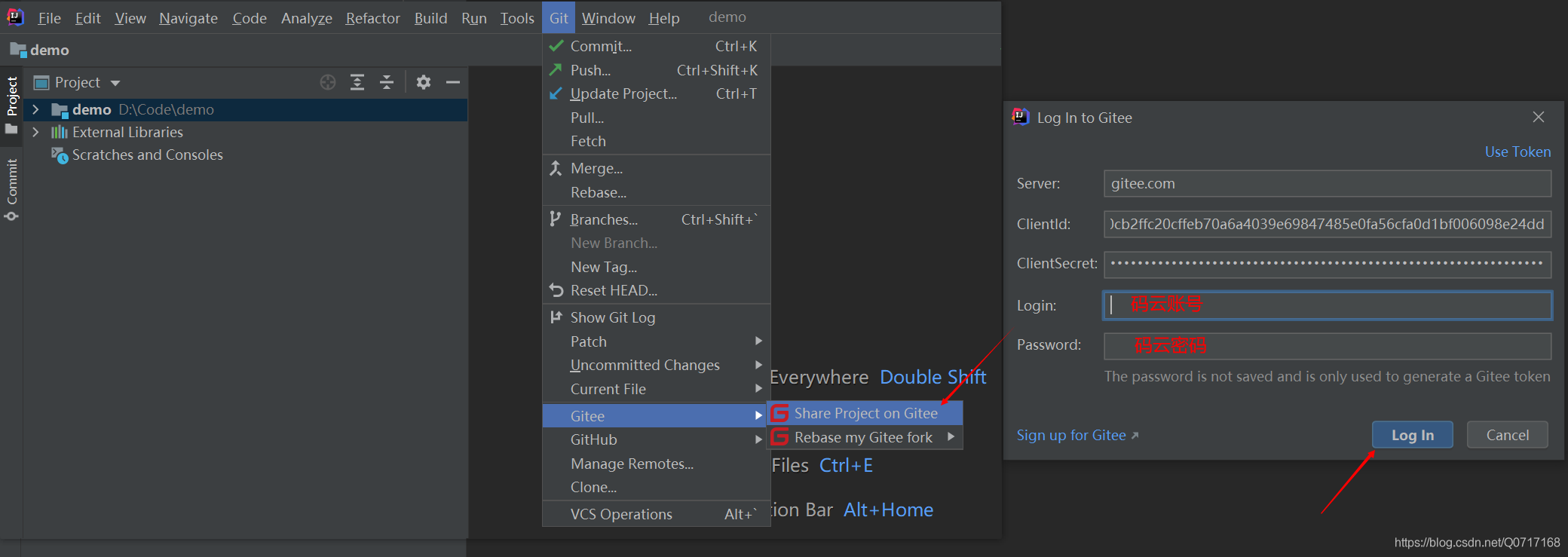Click the ClientSecret input field

pyautogui.click(x=1328, y=264)
